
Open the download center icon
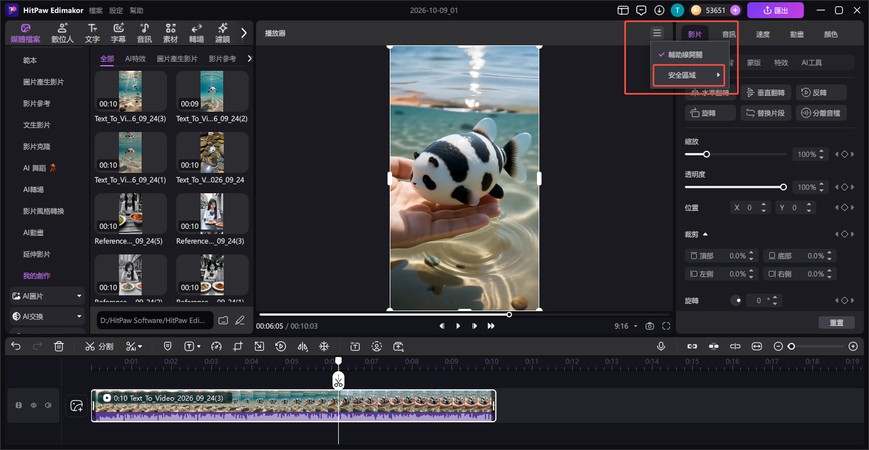[659, 10]
